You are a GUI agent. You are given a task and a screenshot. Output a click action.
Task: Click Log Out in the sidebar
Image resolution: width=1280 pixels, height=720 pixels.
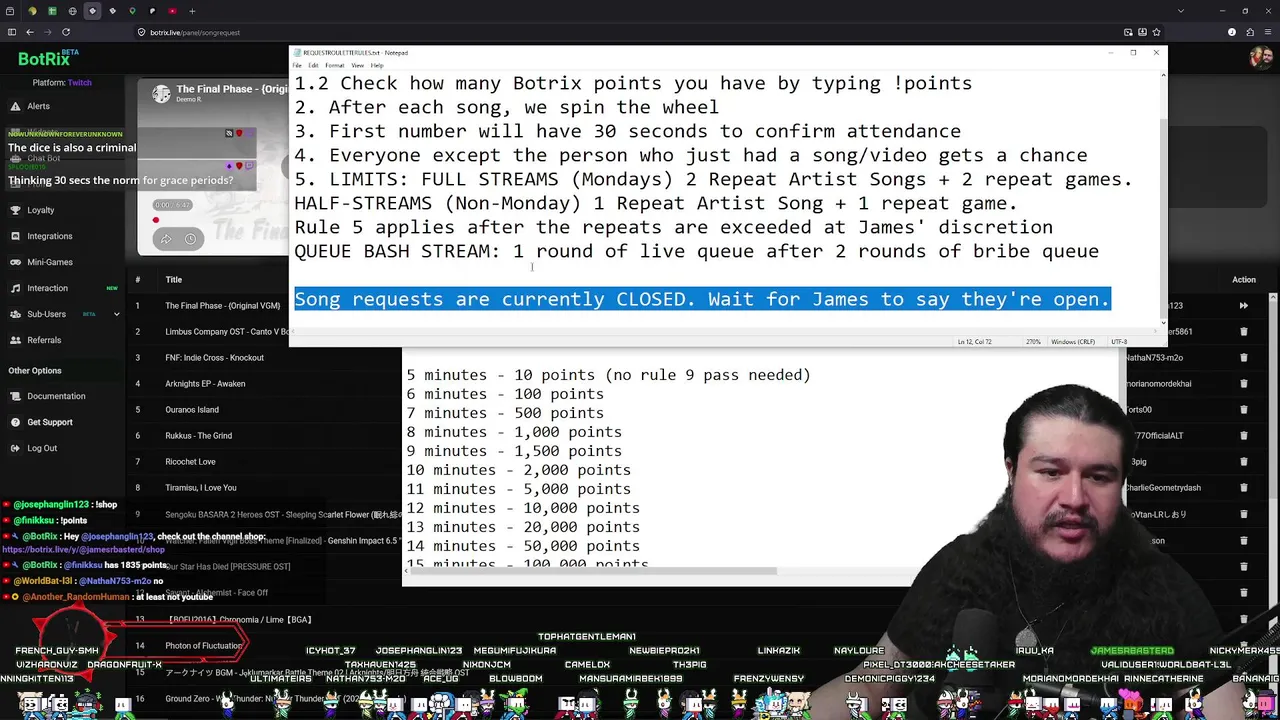point(42,448)
